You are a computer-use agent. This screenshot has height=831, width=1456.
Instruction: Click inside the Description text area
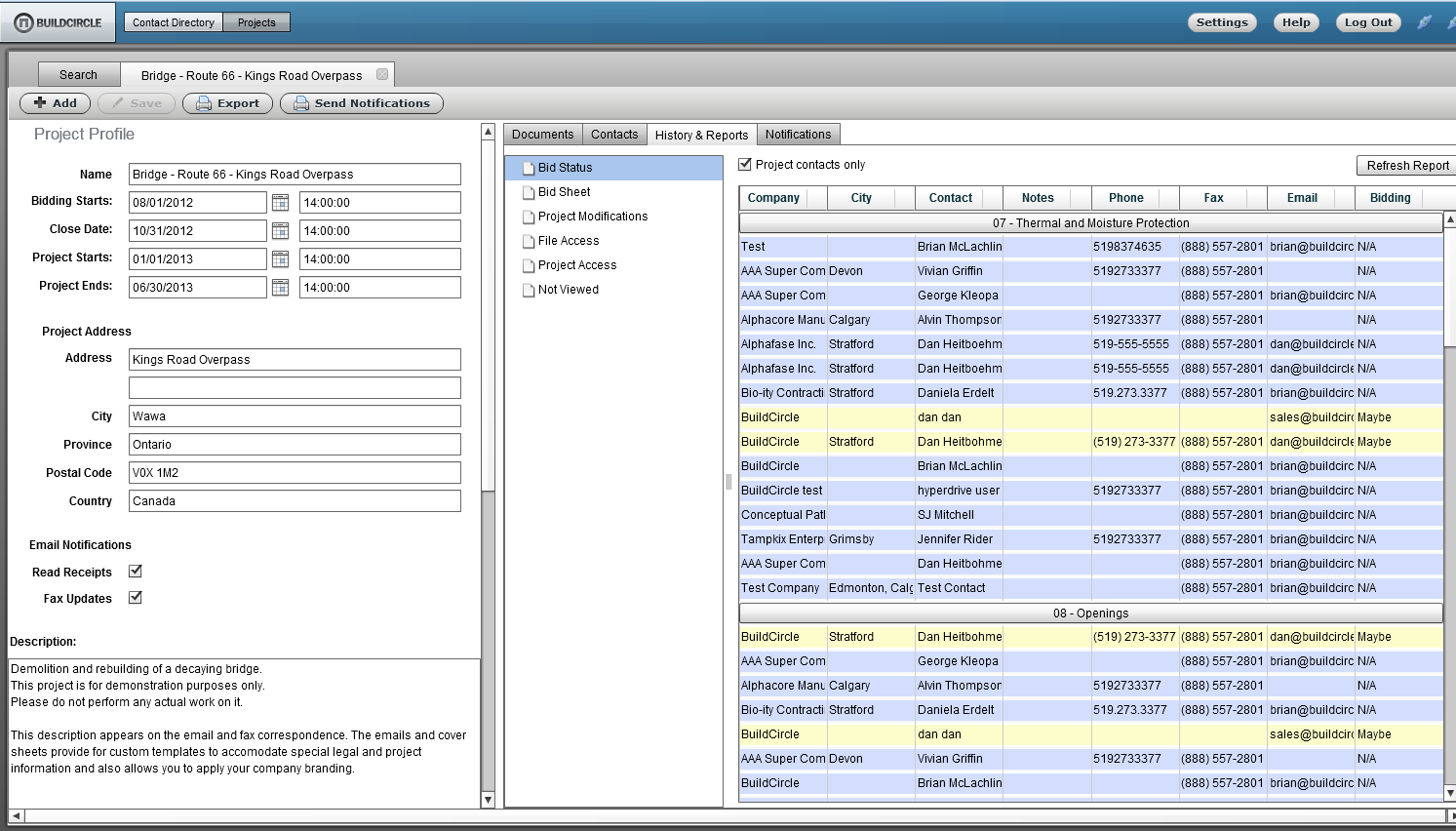click(x=244, y=732)
